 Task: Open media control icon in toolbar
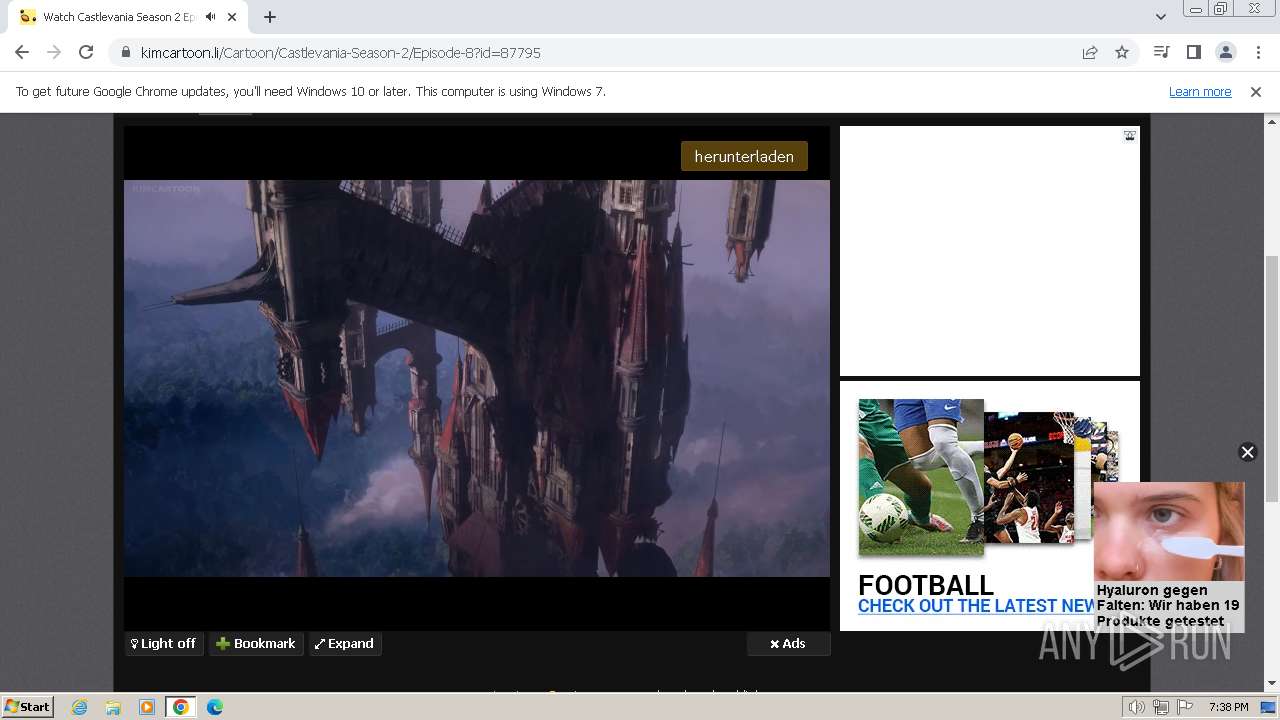point(1161,52)
